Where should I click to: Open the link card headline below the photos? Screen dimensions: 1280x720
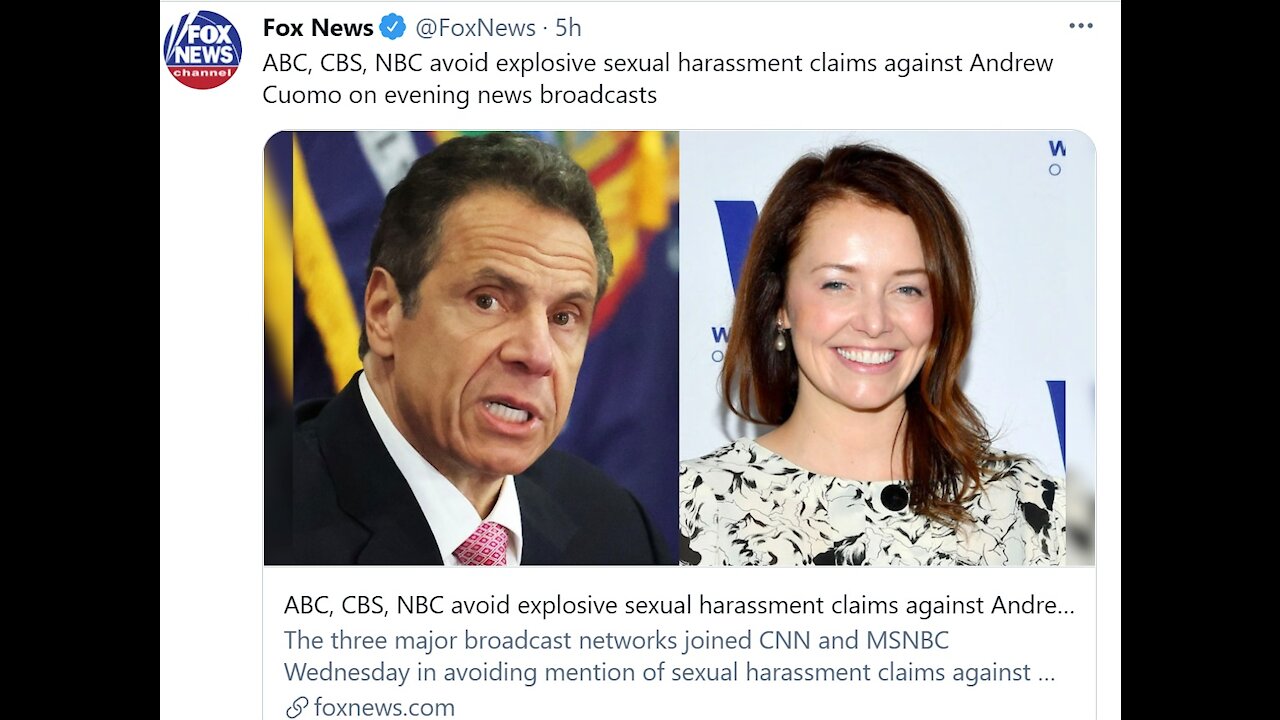[679, 604]
